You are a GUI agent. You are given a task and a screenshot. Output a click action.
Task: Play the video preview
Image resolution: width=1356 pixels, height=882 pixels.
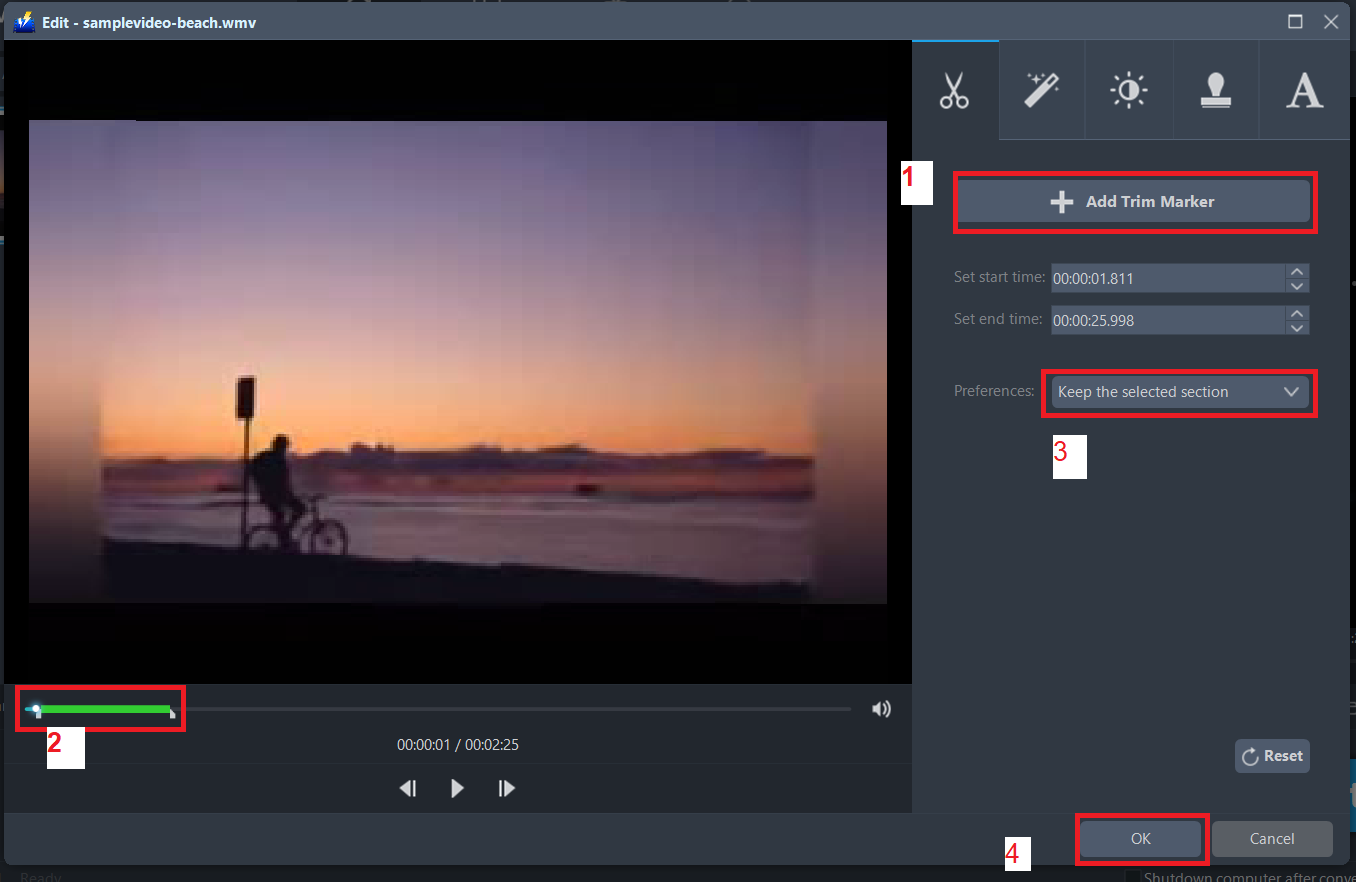pyautogui.click(x=457, y=788)
